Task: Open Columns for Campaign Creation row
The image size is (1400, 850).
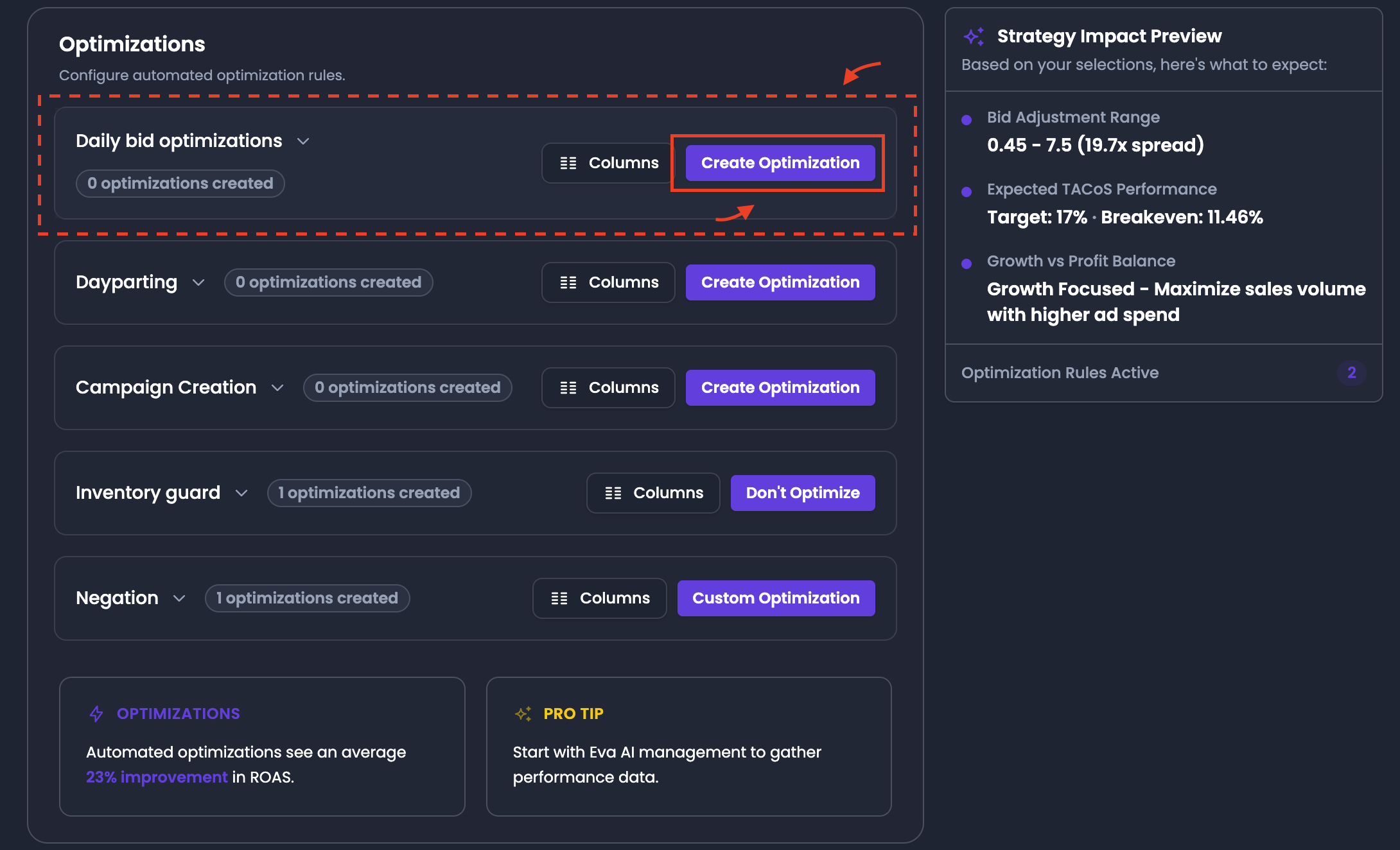Action: [x=608, y=388]
